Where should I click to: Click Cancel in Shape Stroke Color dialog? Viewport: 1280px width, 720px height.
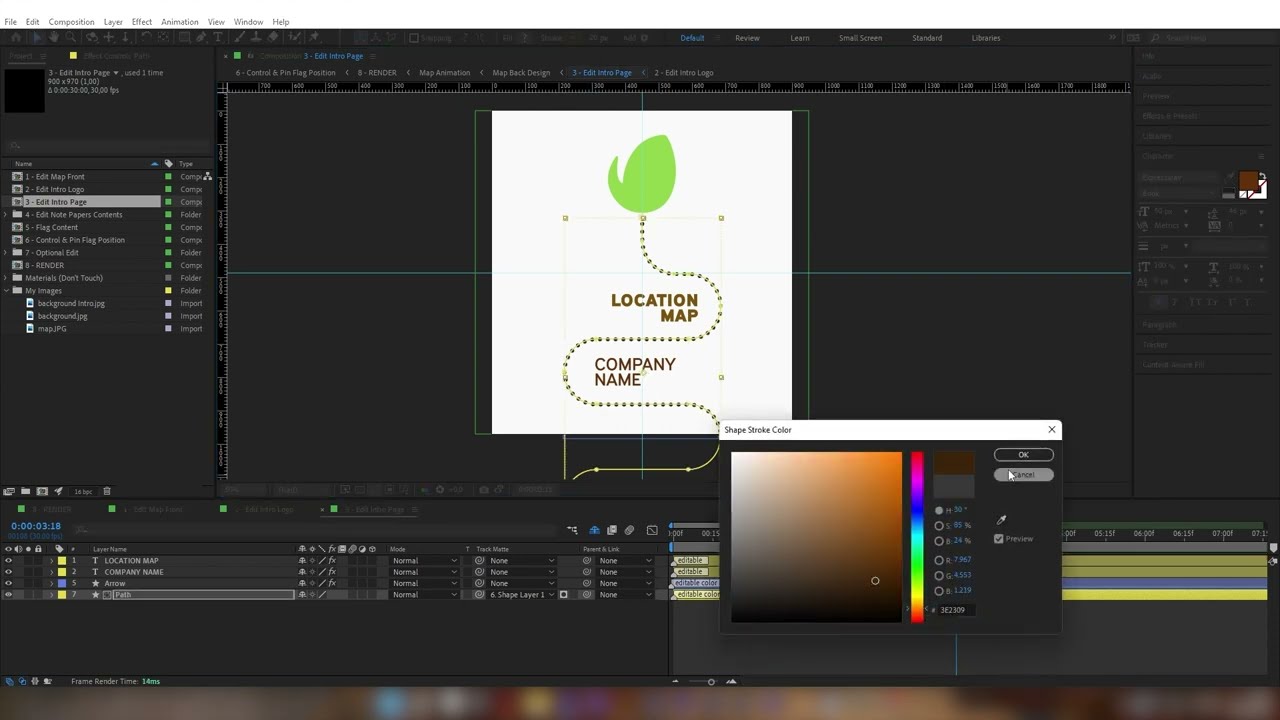pos(1023,475)
